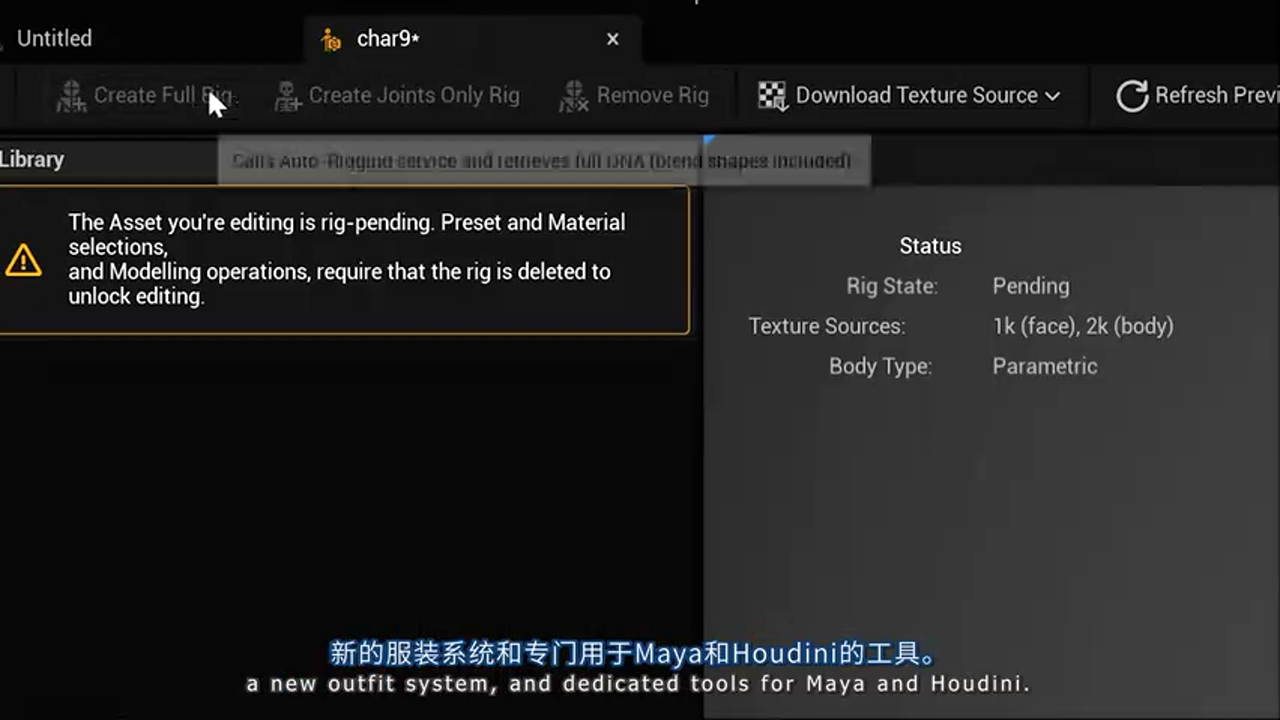Click the Pending value next to Rig State
Screen dimensions: 1280x720
tap(1031, 286)
